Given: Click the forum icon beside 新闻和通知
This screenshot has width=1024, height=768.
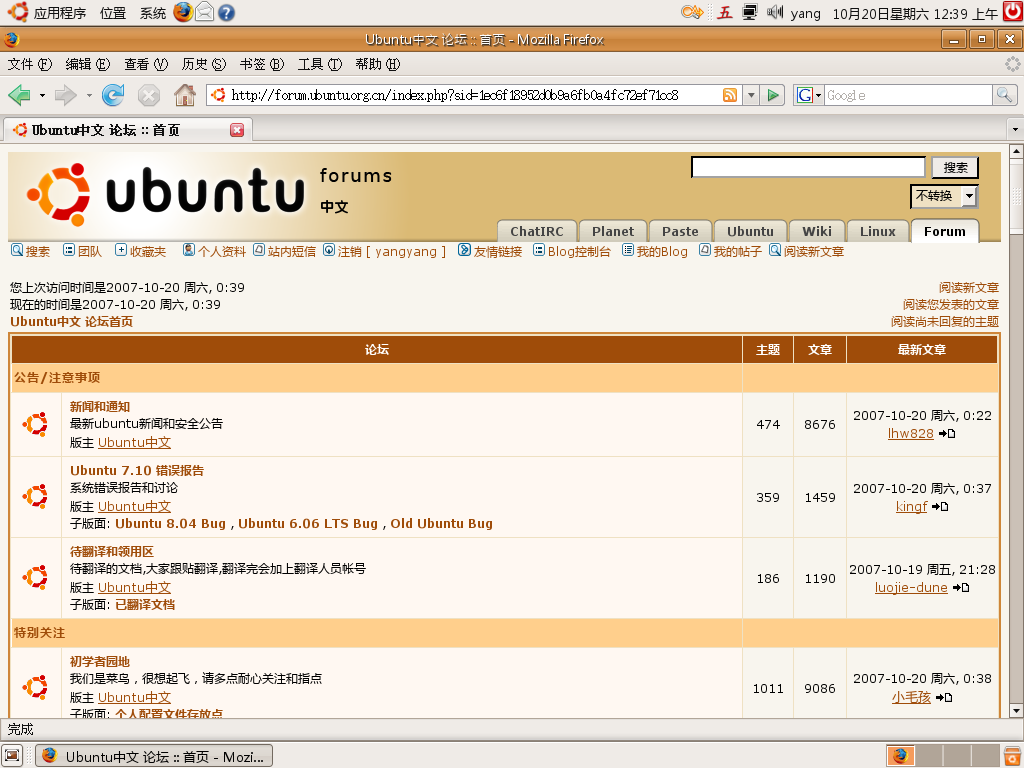Looking at the screenshot, I should click(35, 424).
